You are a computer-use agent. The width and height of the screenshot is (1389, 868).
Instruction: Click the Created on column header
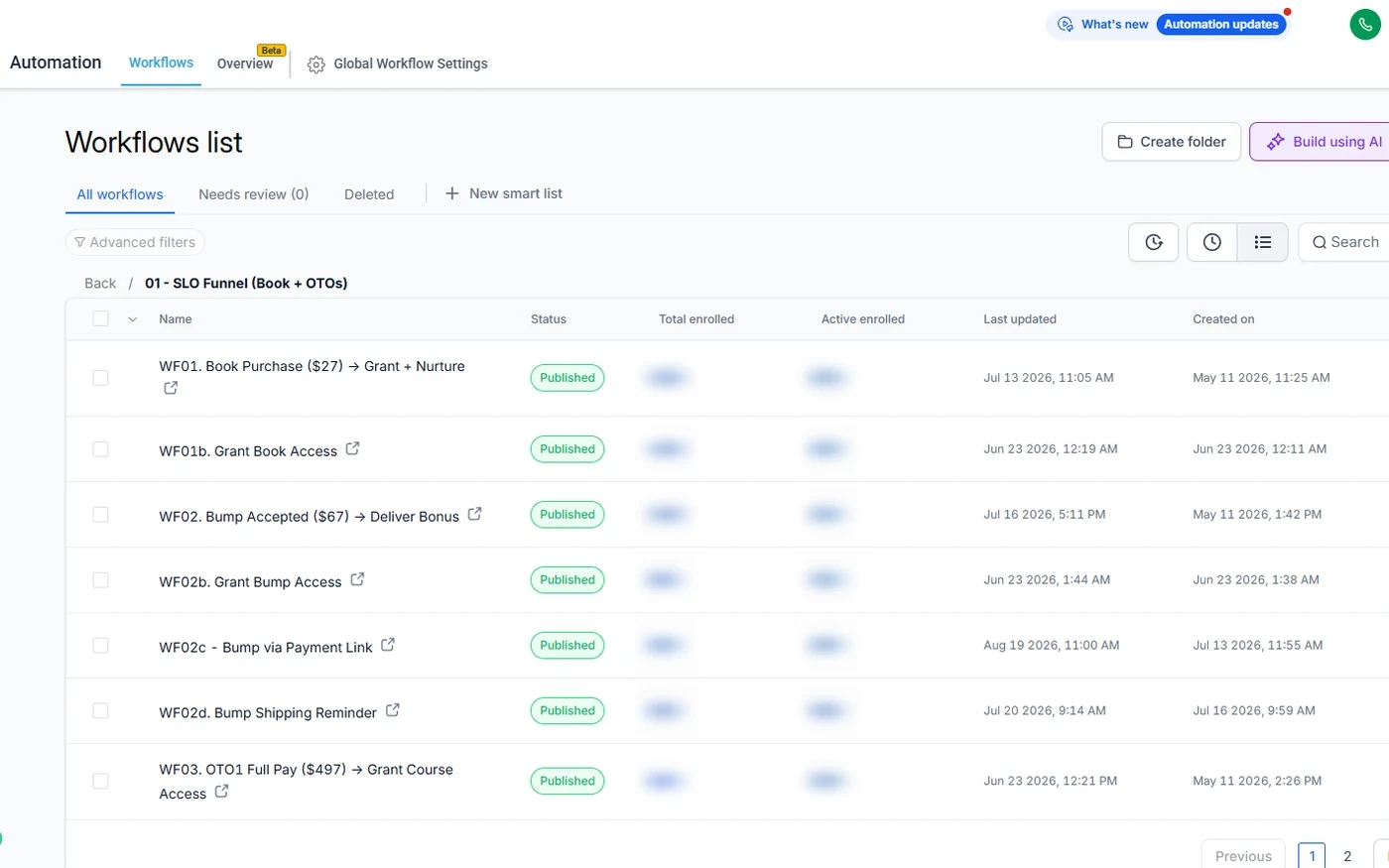pos(1223,319)
